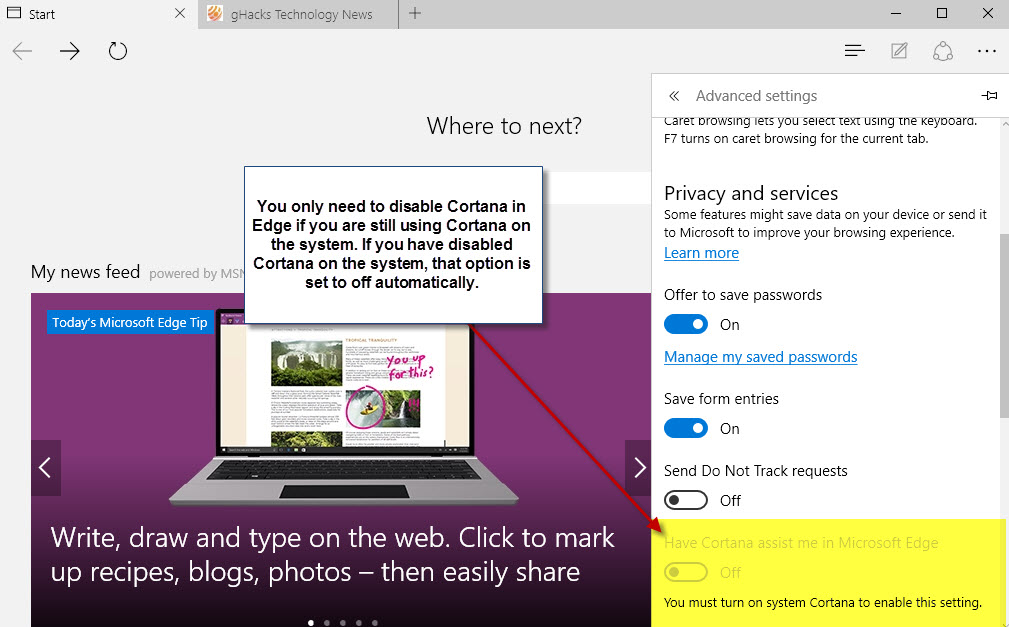This screenshot has width=1009, height=627.
Task: Select first carousel dot indicator
Action: click(x=311, y=622)
